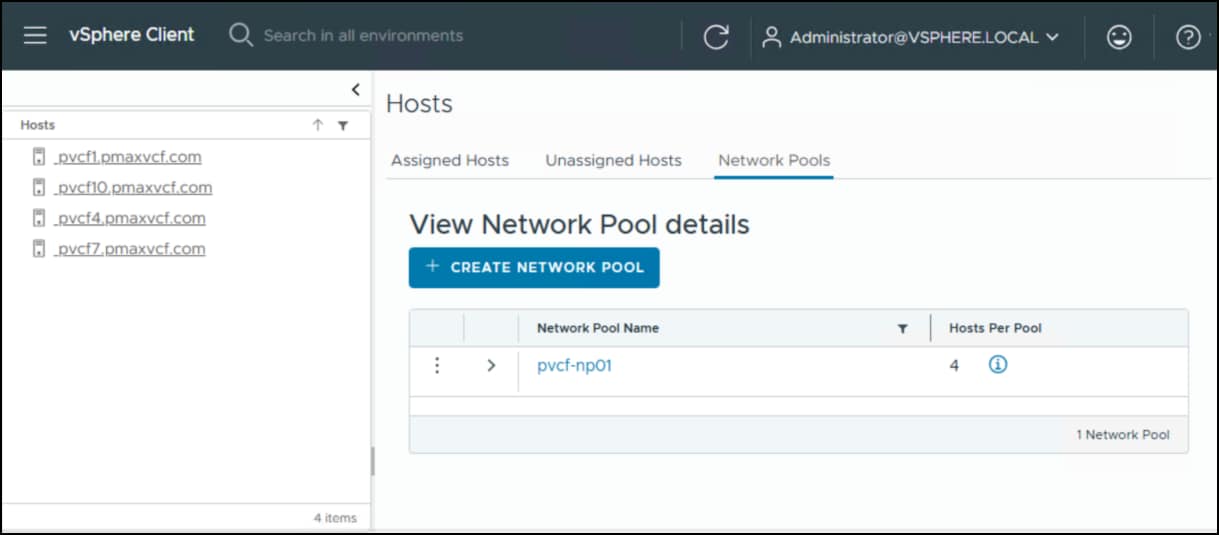Screen dimensions: 1219x535
Task: Click the search magnifier icon
Action: point(240,35)
